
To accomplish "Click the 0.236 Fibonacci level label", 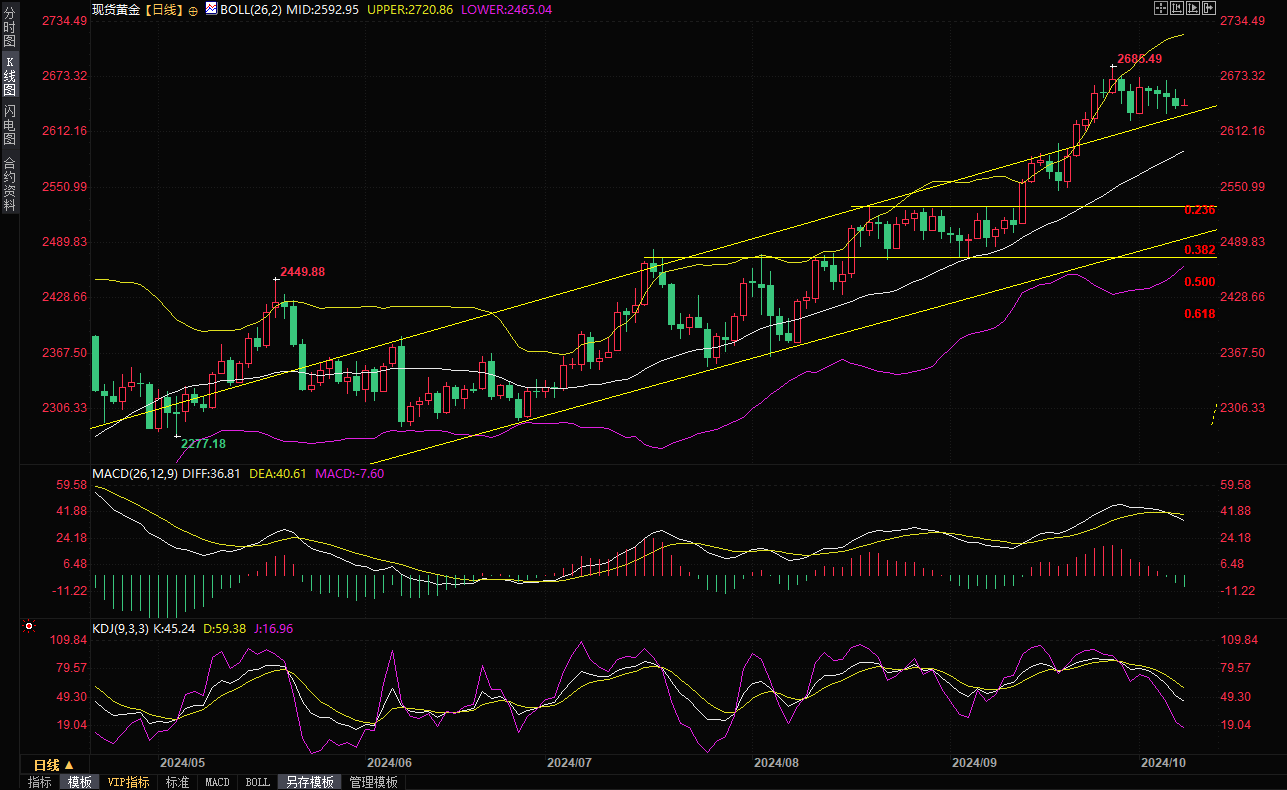I will 1199,210.
